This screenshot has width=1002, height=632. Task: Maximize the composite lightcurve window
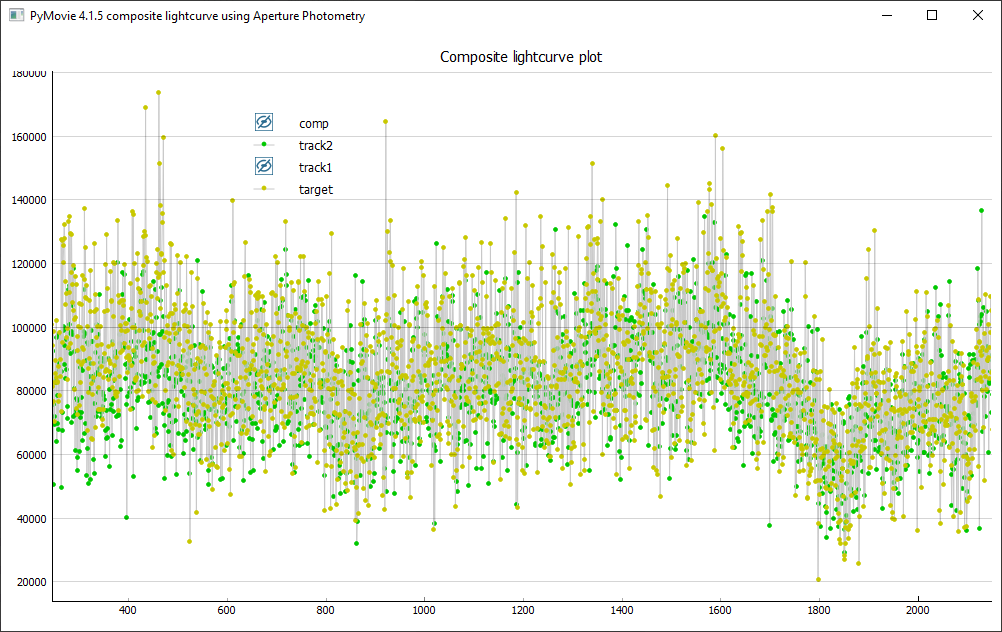click(x=931, y=16)
